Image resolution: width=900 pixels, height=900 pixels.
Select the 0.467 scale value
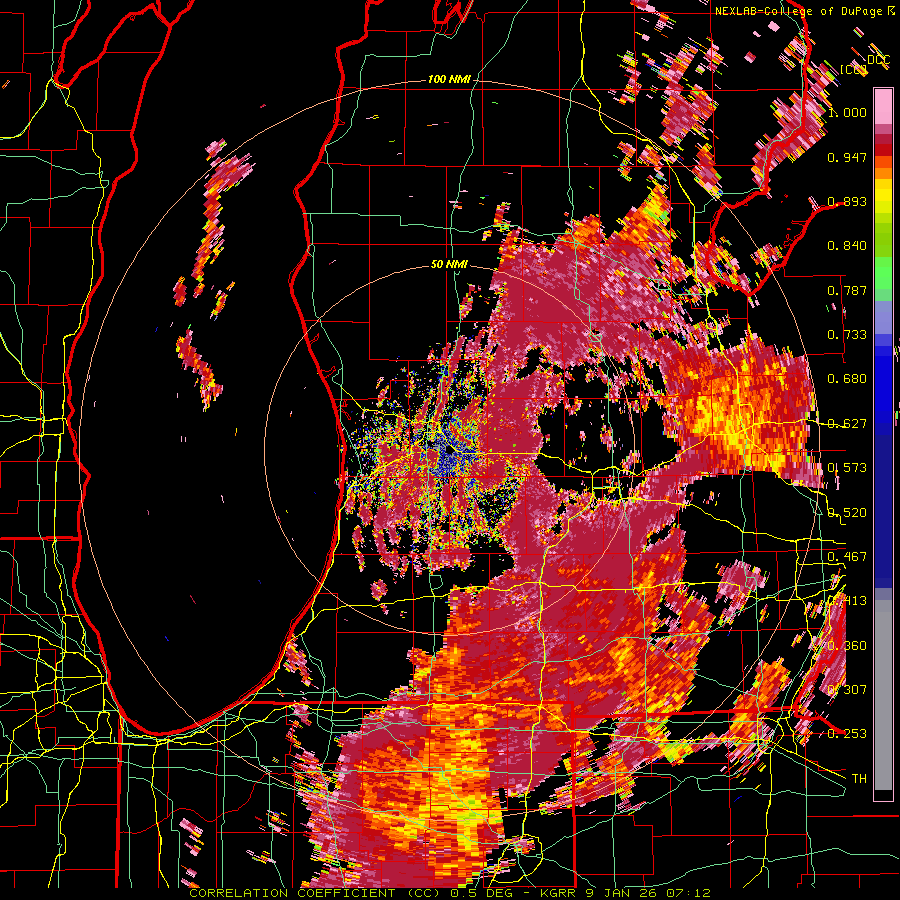click(847, 557)
